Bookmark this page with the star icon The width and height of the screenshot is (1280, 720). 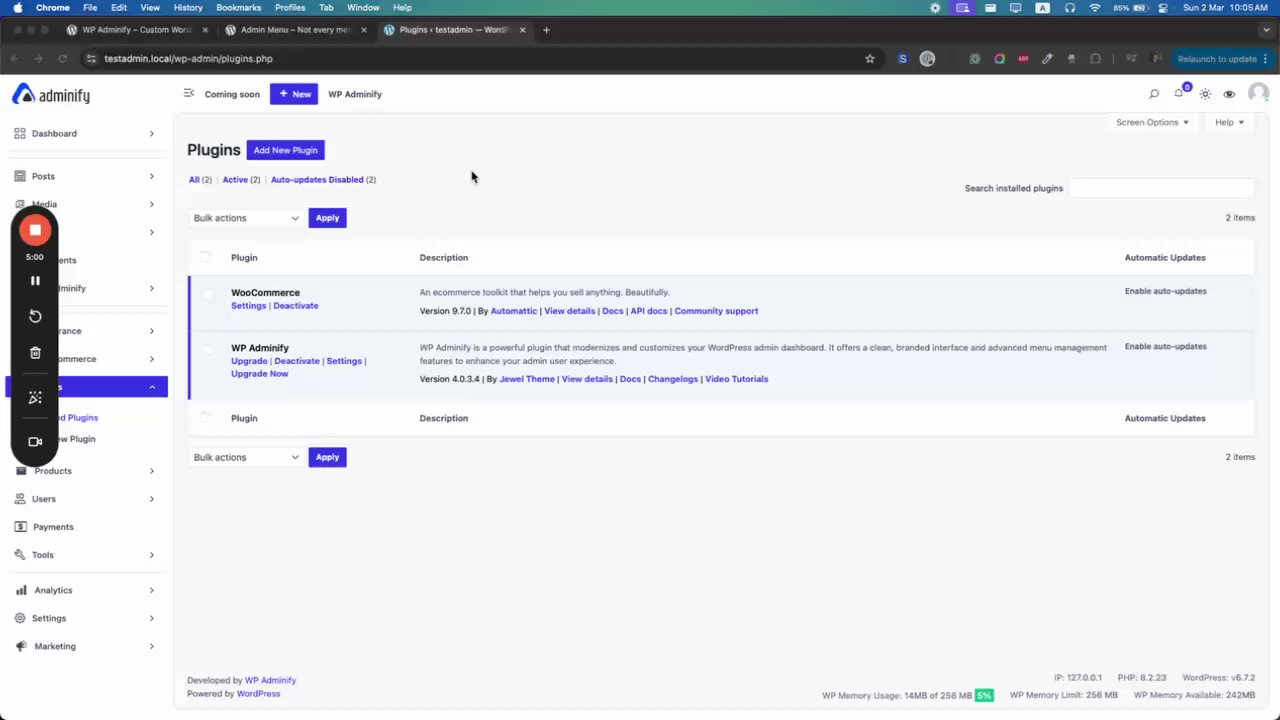[x=870, y=59]
